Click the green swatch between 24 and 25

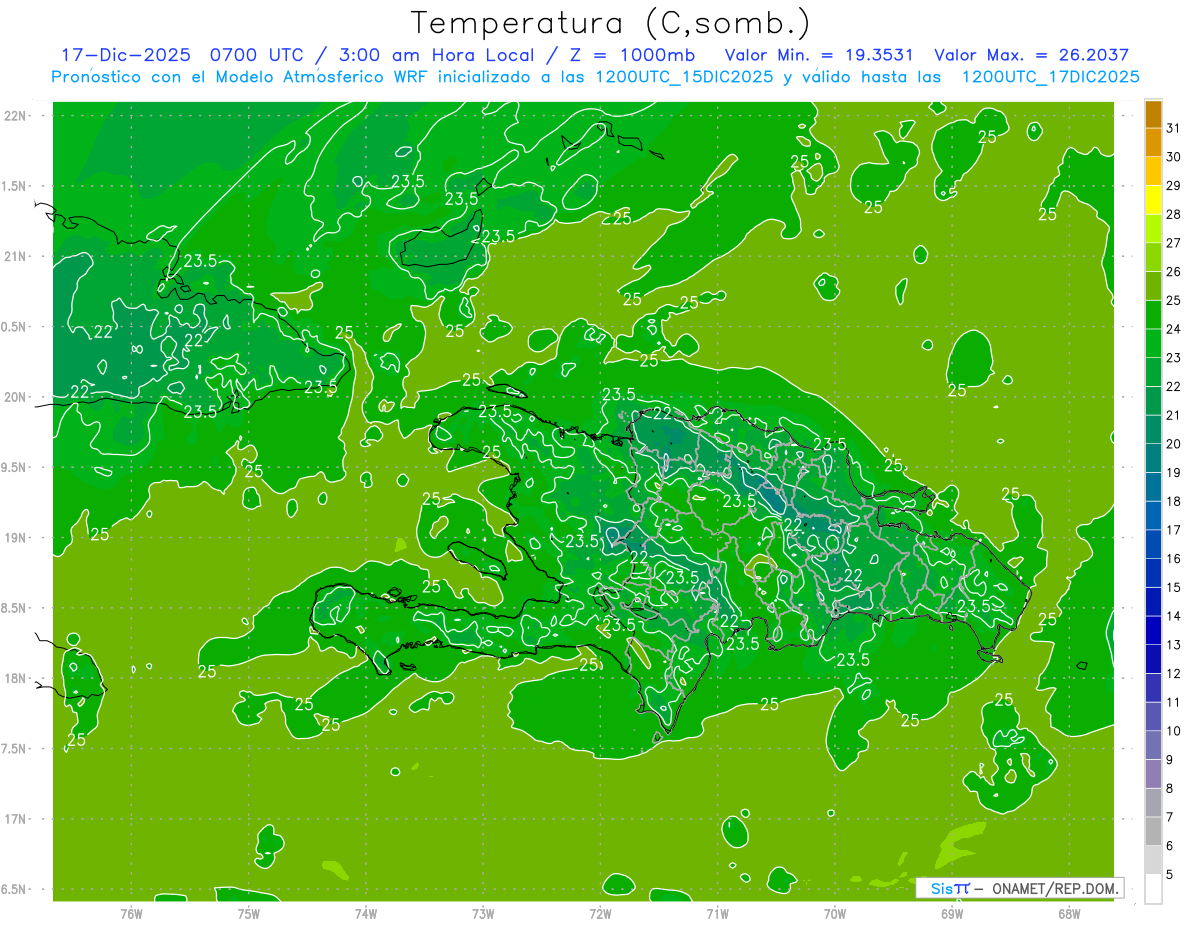coord(1153,315)
